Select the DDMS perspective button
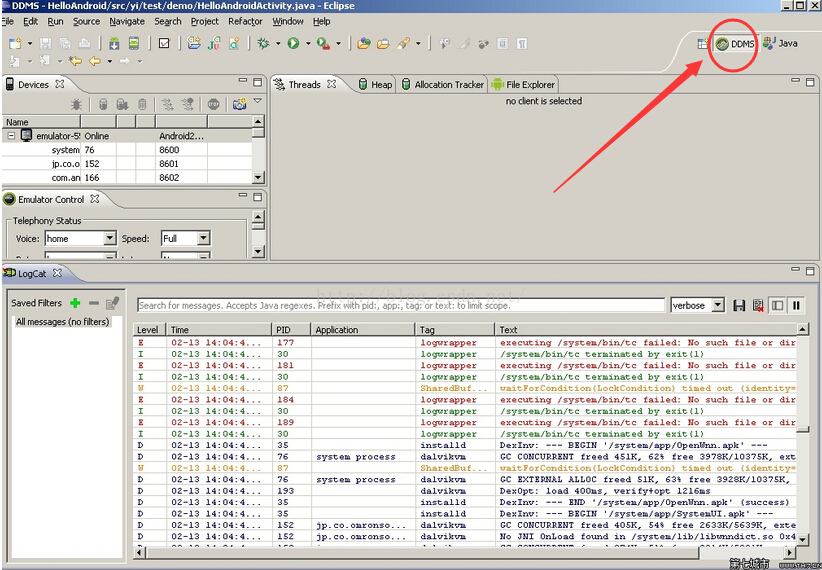The image size is (822, 570). coord(735,44)
